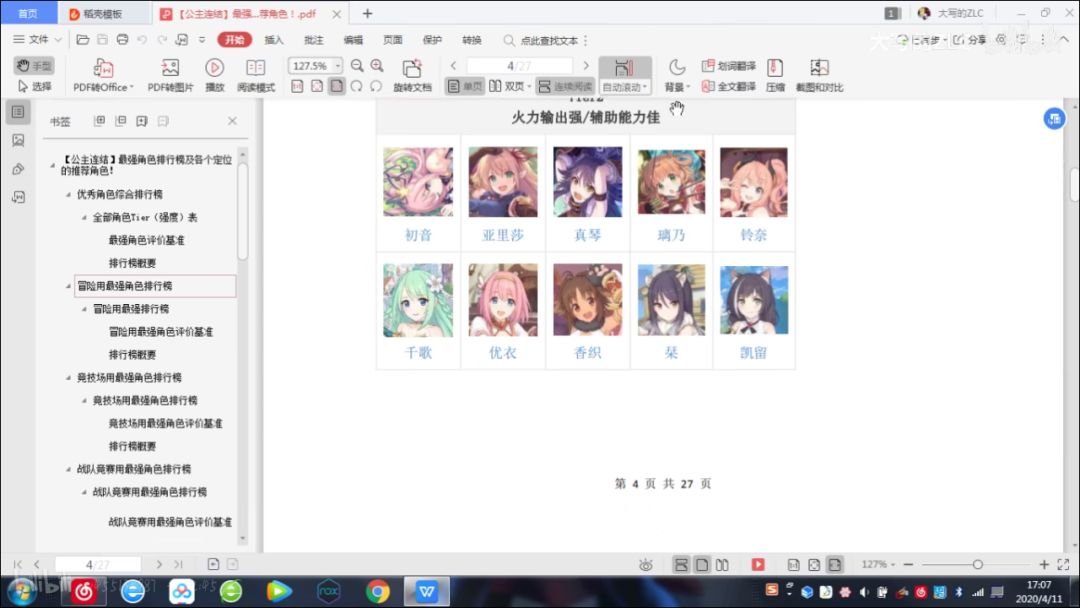
Task: Go to next page in ribbon
Action: click(x=586, y=65)
